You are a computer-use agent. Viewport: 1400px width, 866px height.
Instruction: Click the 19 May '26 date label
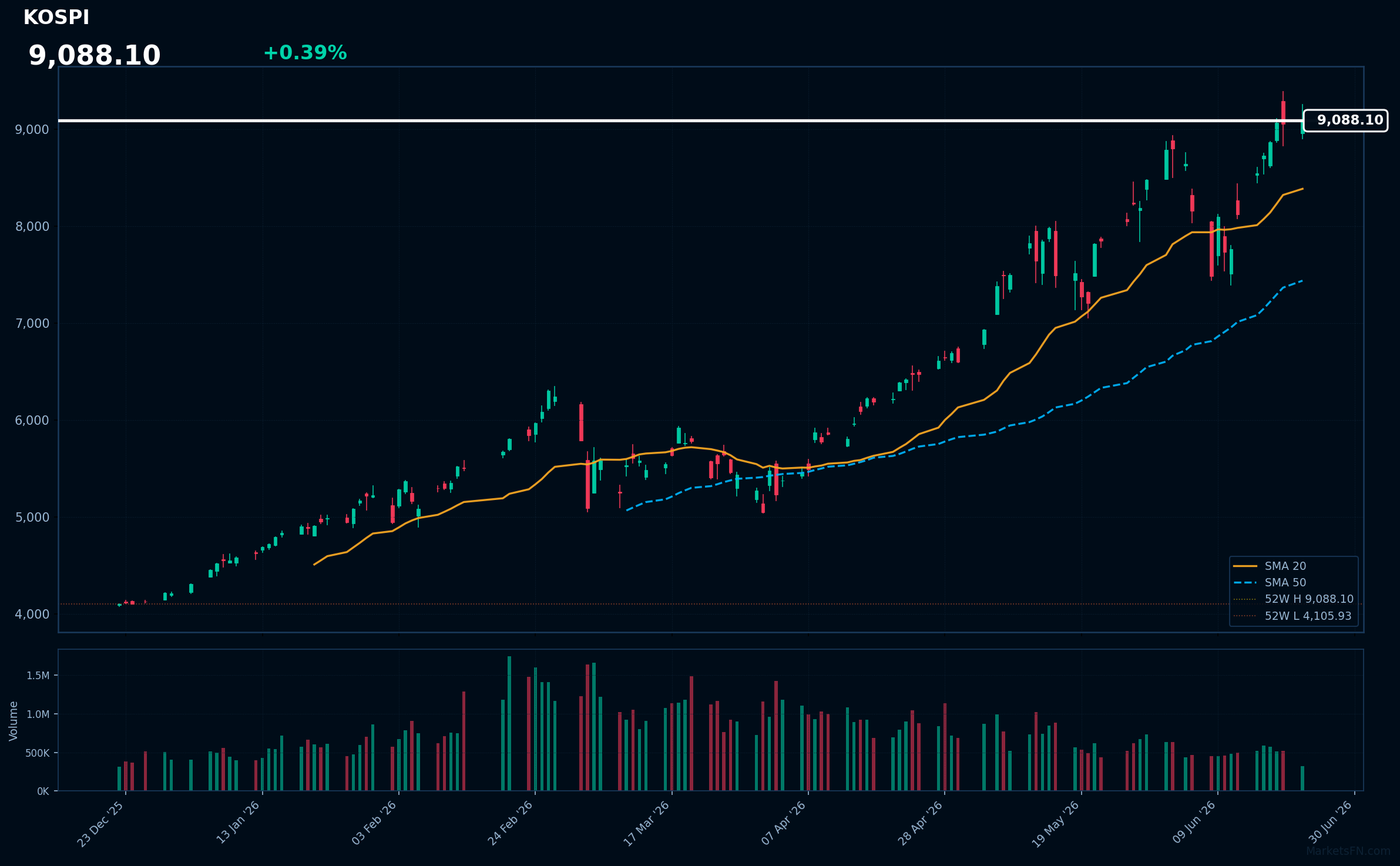click(1056, 824)
